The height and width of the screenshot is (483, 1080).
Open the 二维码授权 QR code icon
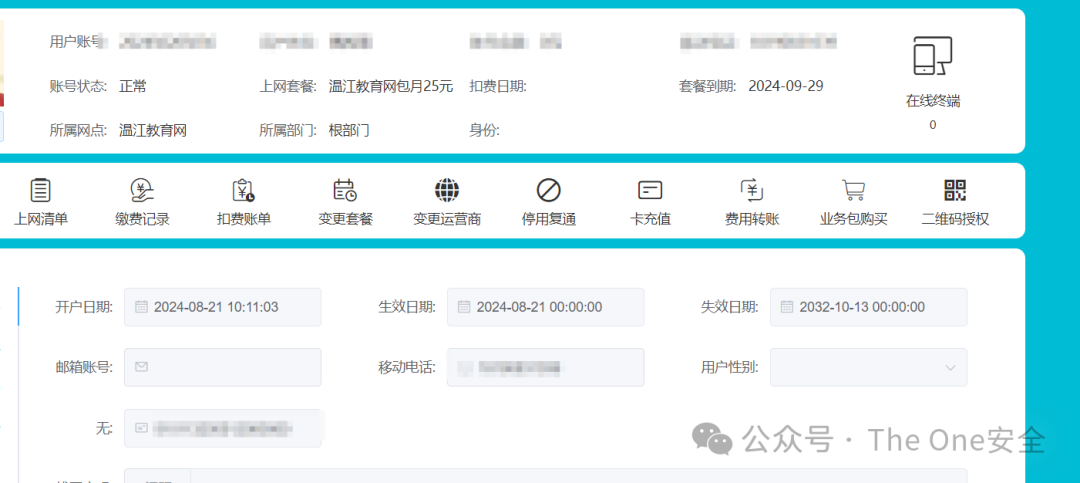955,189
